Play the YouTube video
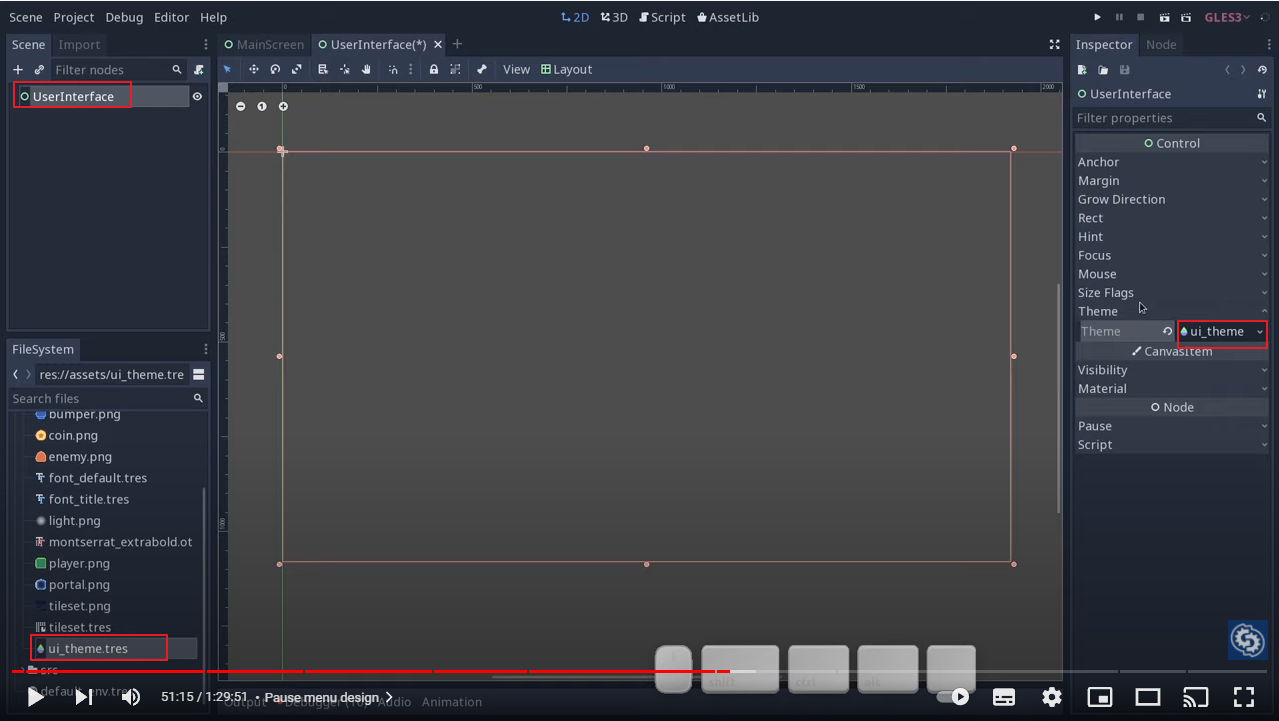 (x=35, y=697)
